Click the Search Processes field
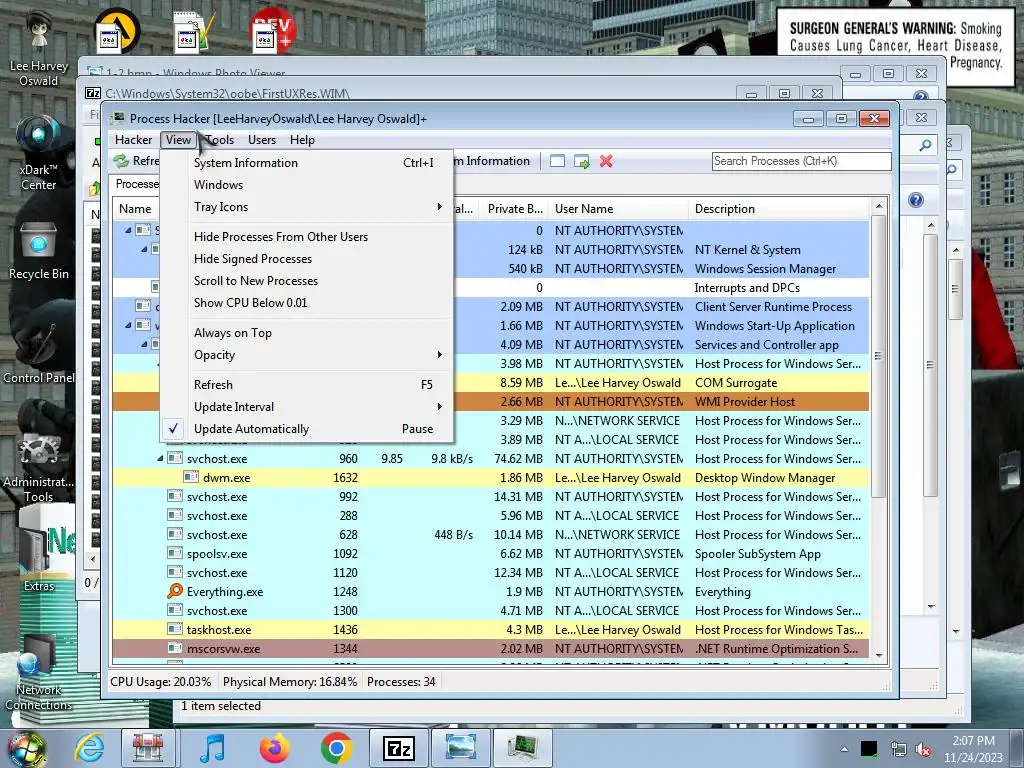The image size is (1024, 768). pyautogui.click(x=801, y=161)
